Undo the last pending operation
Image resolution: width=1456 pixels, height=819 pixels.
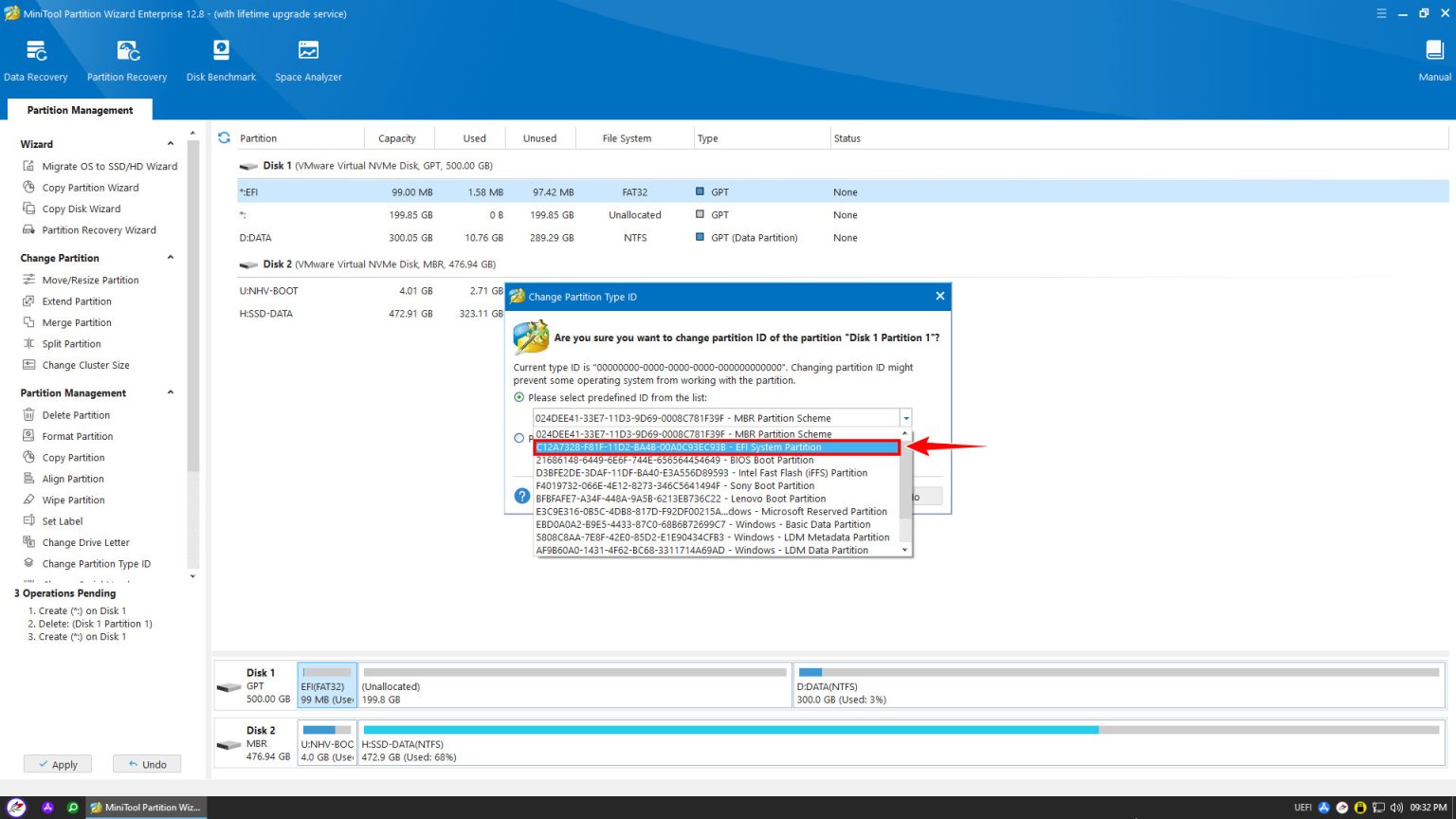tap(146, 764)
